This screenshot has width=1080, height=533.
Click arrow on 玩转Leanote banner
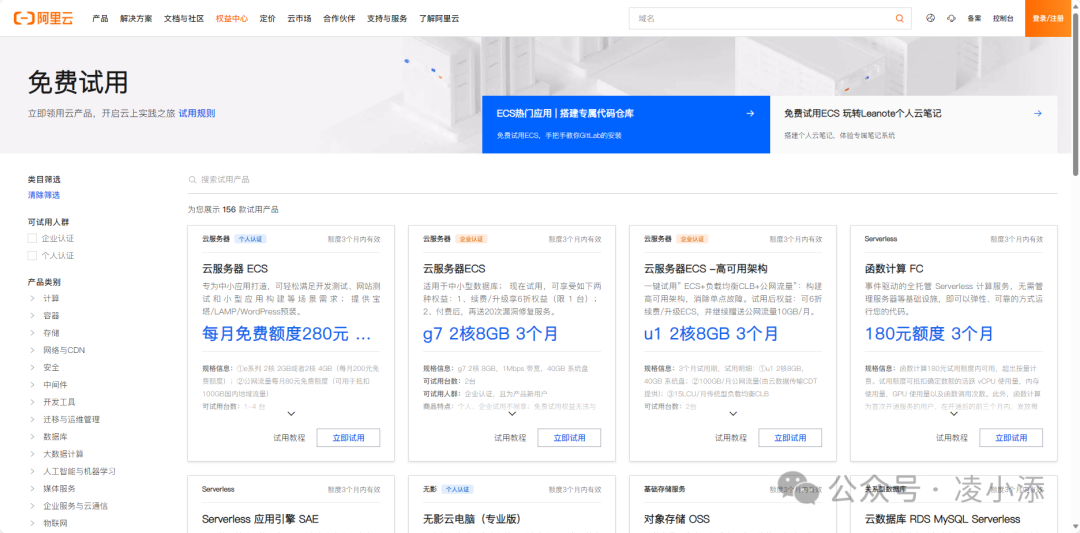click(x=1037, y=114)
